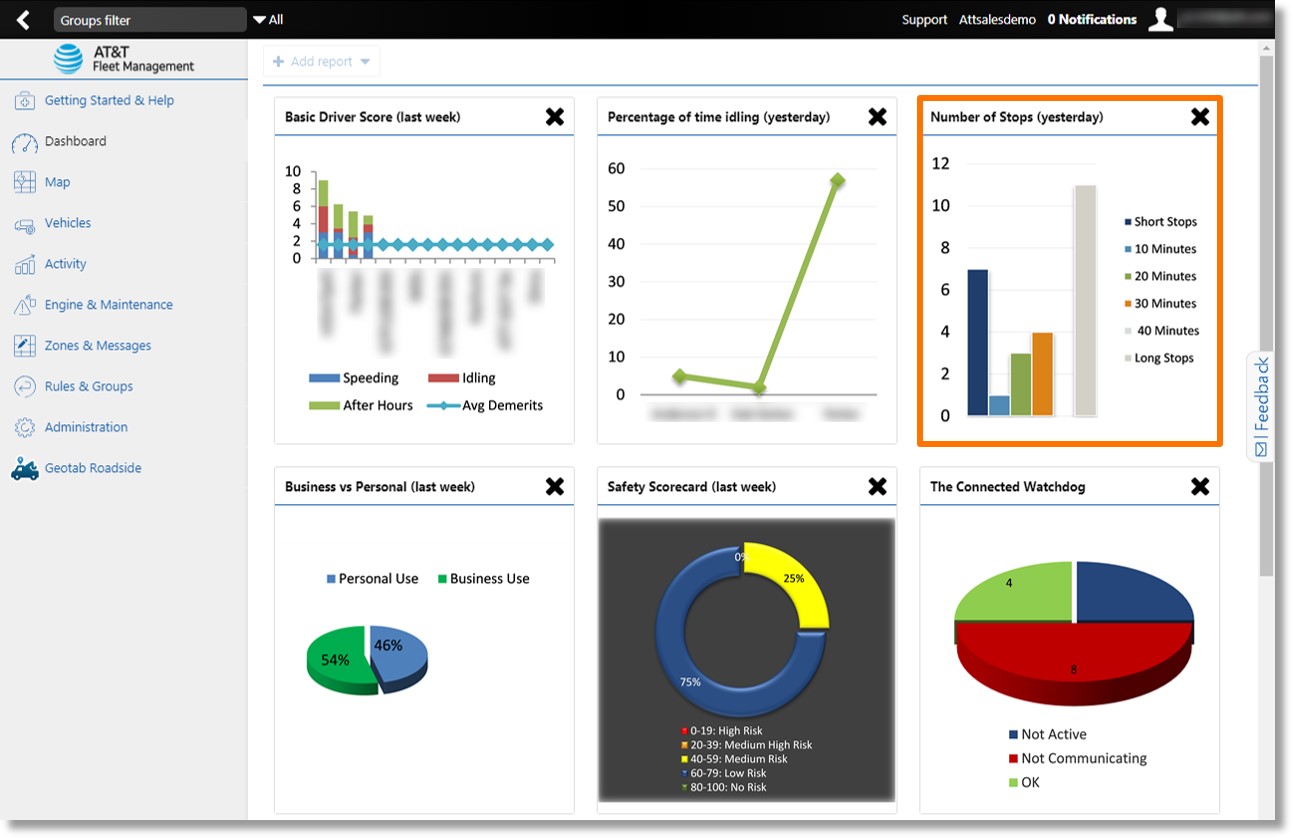Click the user profile avatar icon

pos(1160,18)
